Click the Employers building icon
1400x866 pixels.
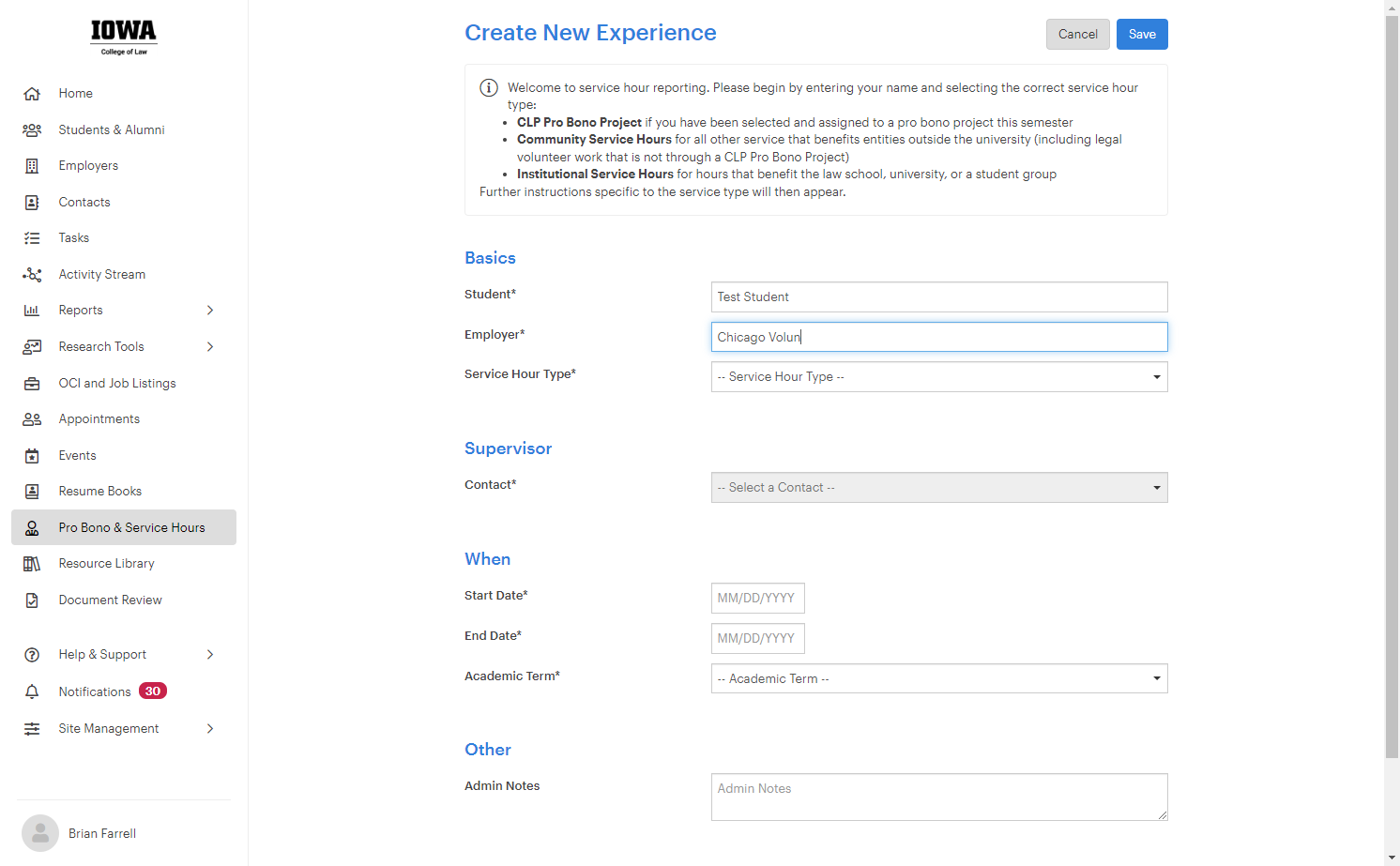tap(32, 166)
